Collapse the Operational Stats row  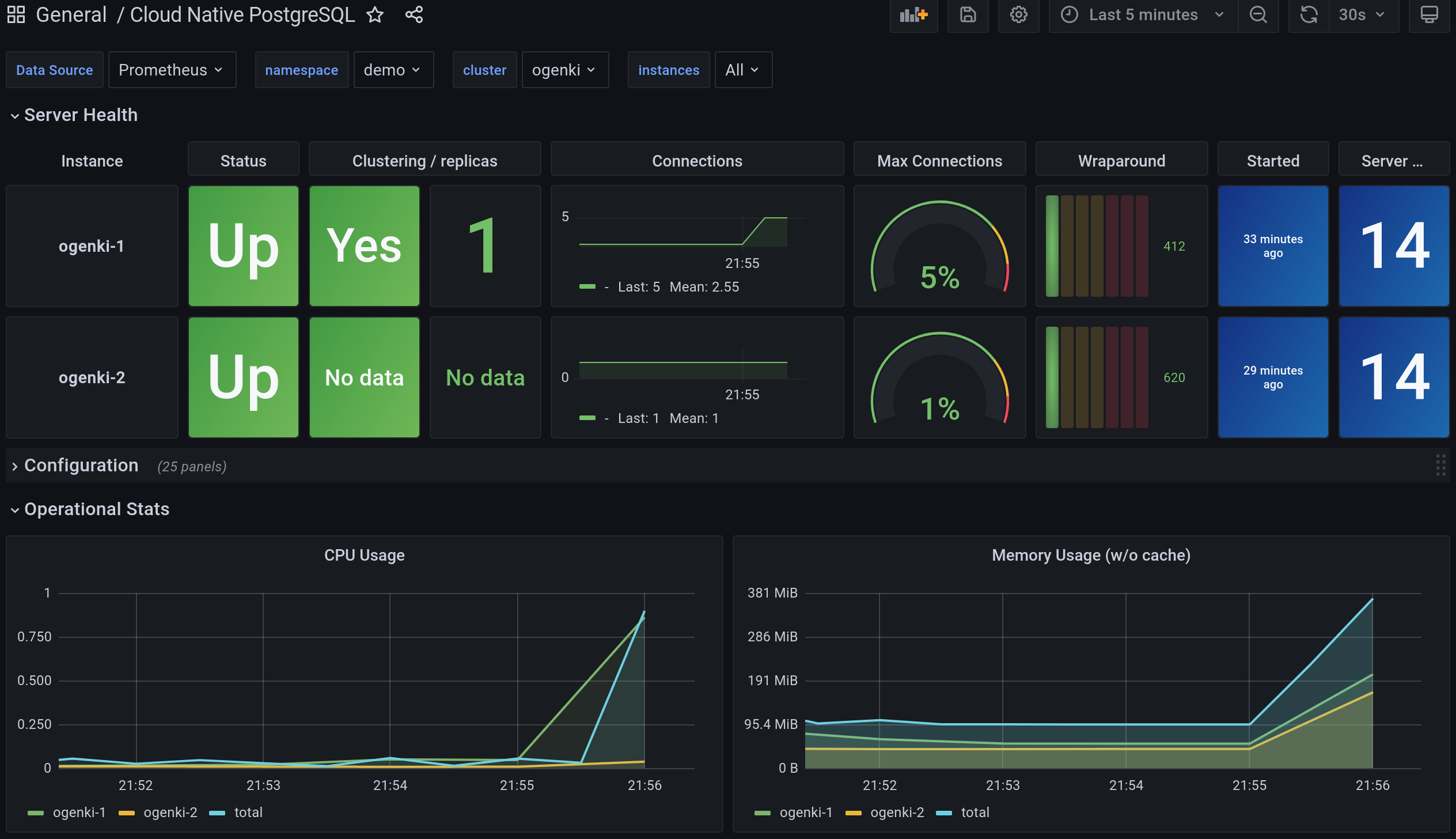(x=90, y=509)
